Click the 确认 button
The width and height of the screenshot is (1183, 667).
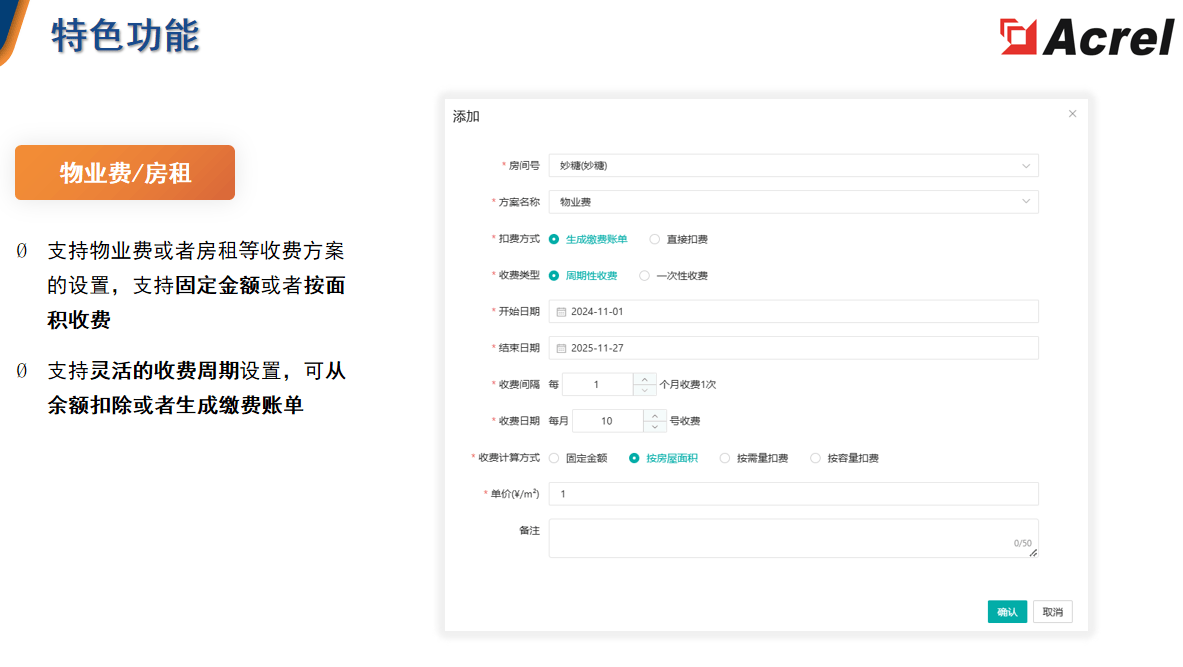pos(1006,612)
